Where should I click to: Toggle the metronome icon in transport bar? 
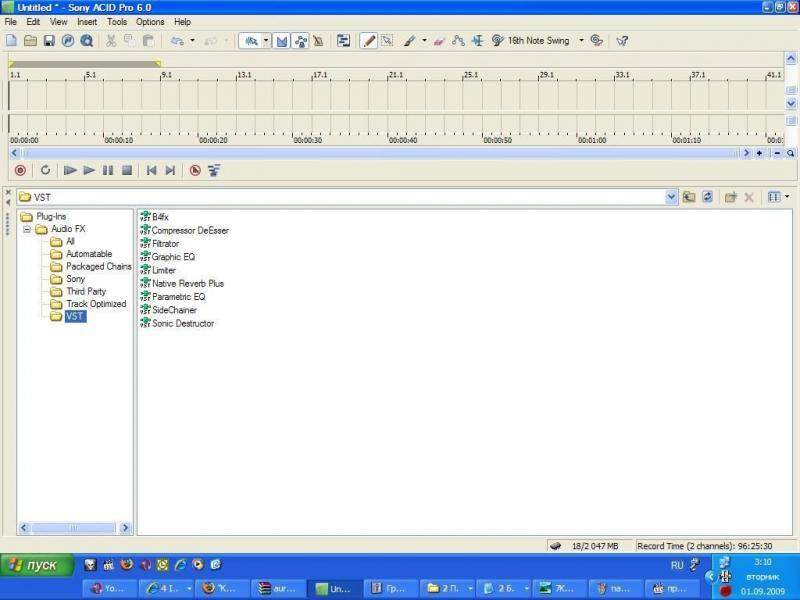coord(195,171)
